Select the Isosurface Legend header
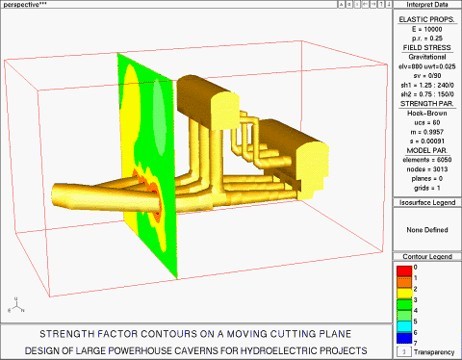 tap(427, 202)
